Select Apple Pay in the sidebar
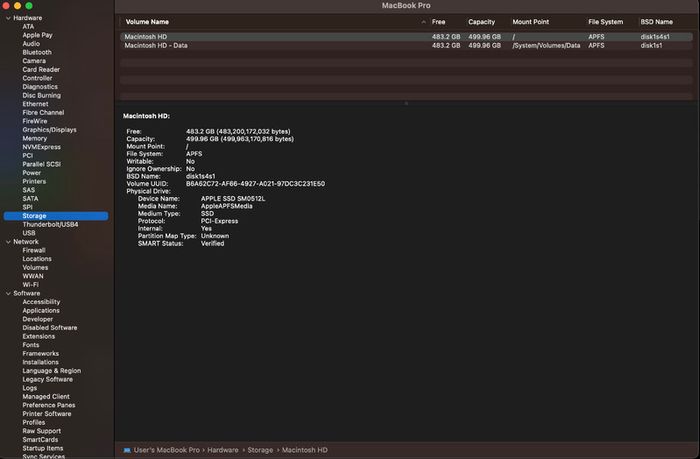This screenshot has height=459, width=700. click(x=38, y=35)
